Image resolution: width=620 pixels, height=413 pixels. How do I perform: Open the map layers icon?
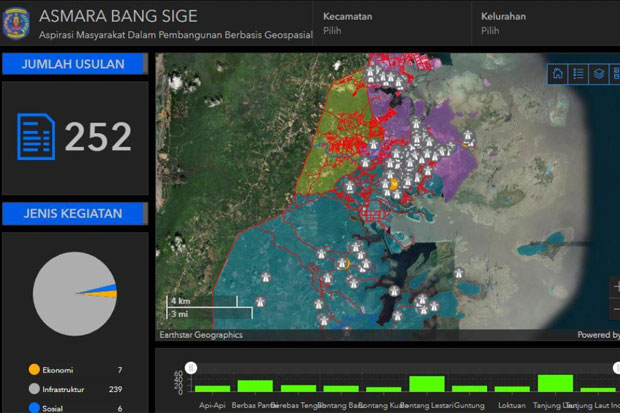coord(599,74)
